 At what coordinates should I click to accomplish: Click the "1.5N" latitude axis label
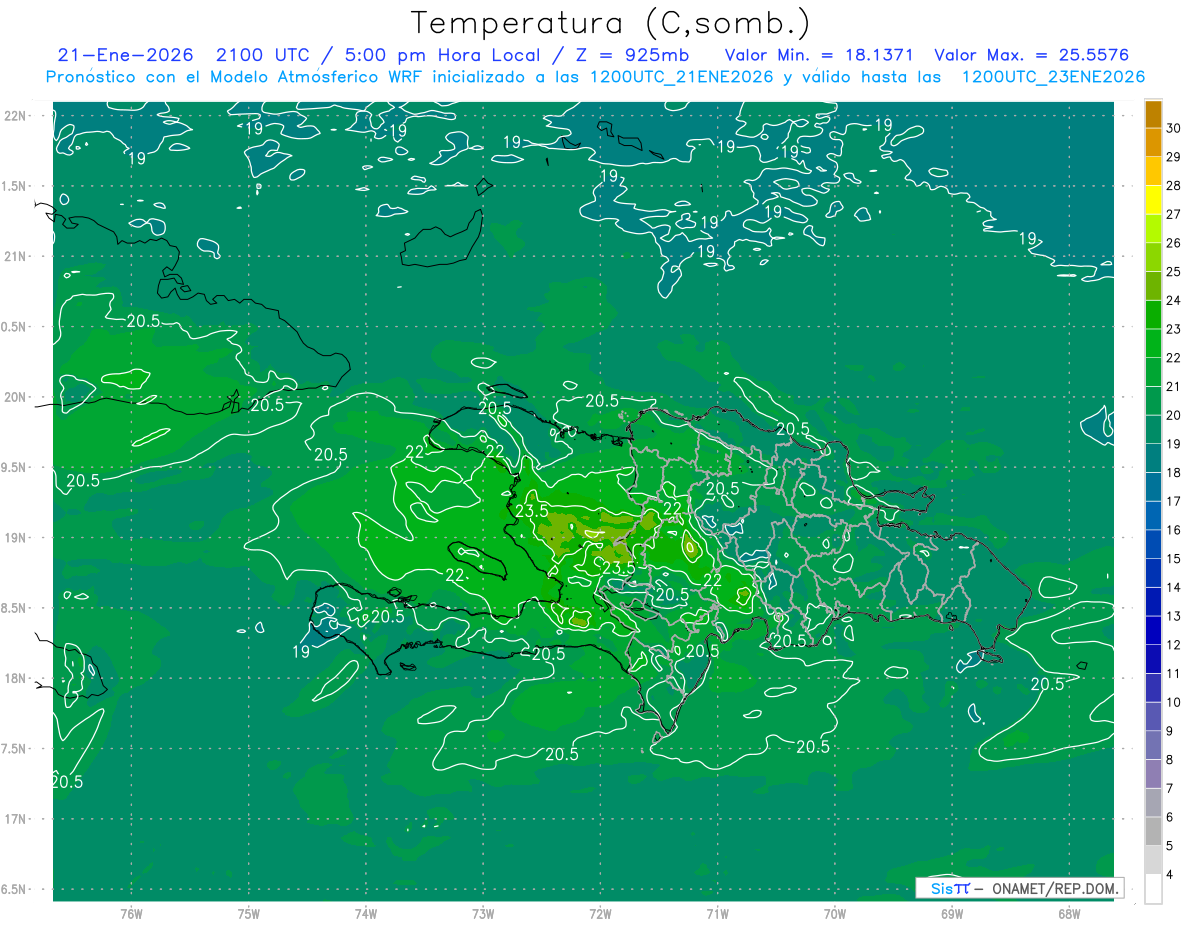point(14,186)
